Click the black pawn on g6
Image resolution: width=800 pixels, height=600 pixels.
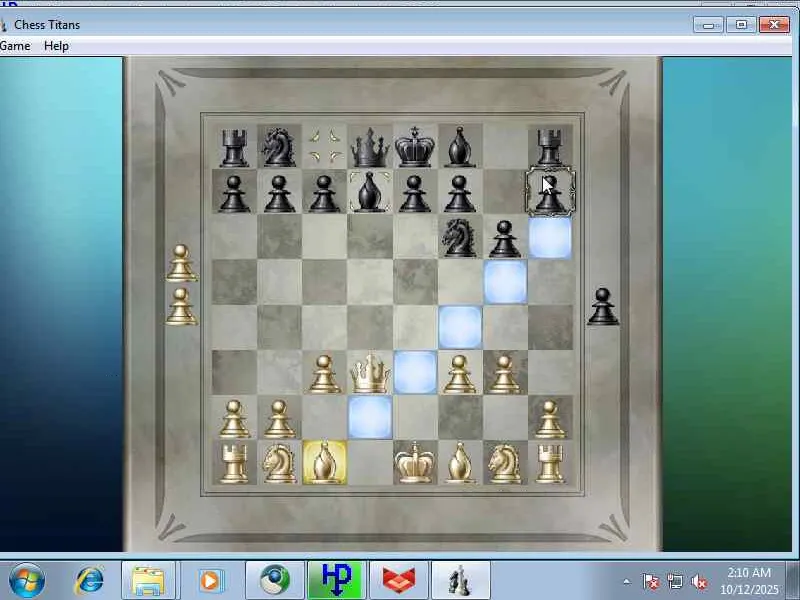pyautogui.click(x=505, y=239)
